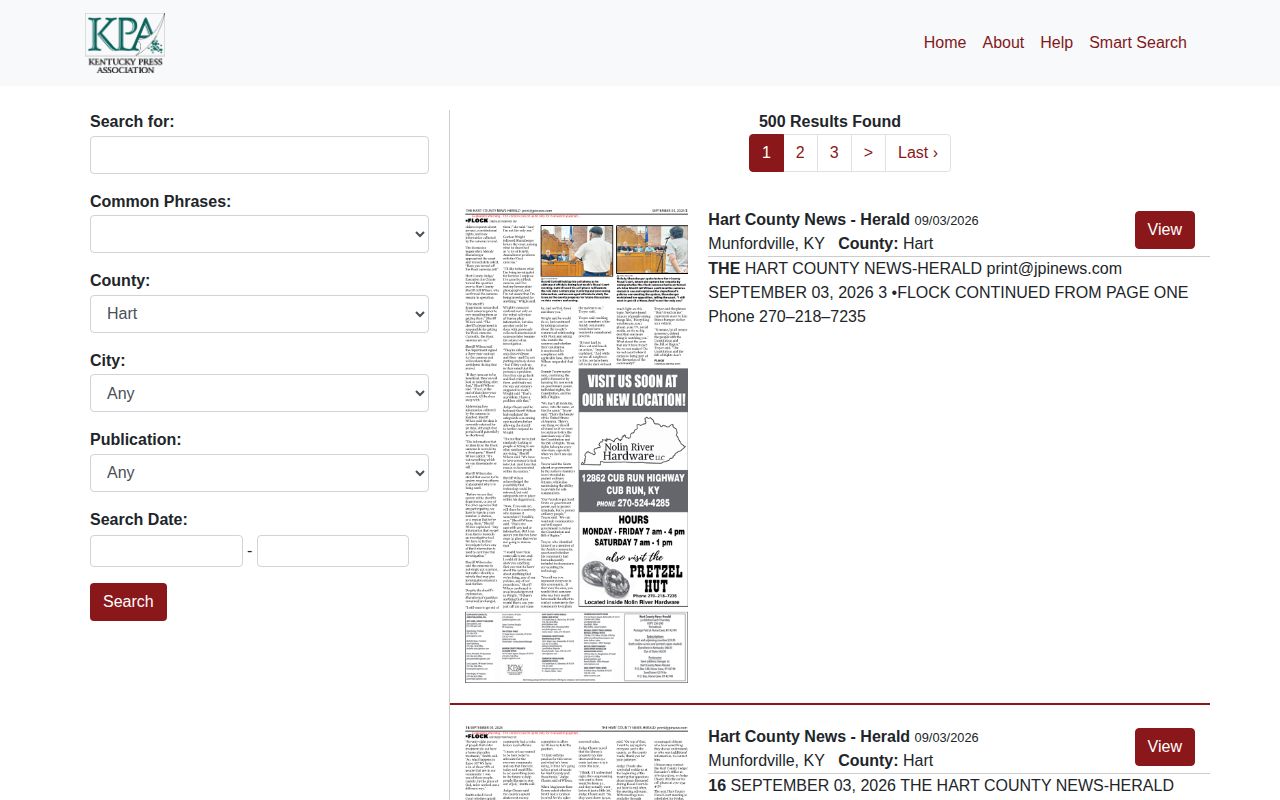Click second result title Hart County News - Herald
Image resolution: width=1280 pixels, height=800 pixels.
pyautogui.click(x=809, y=737)
